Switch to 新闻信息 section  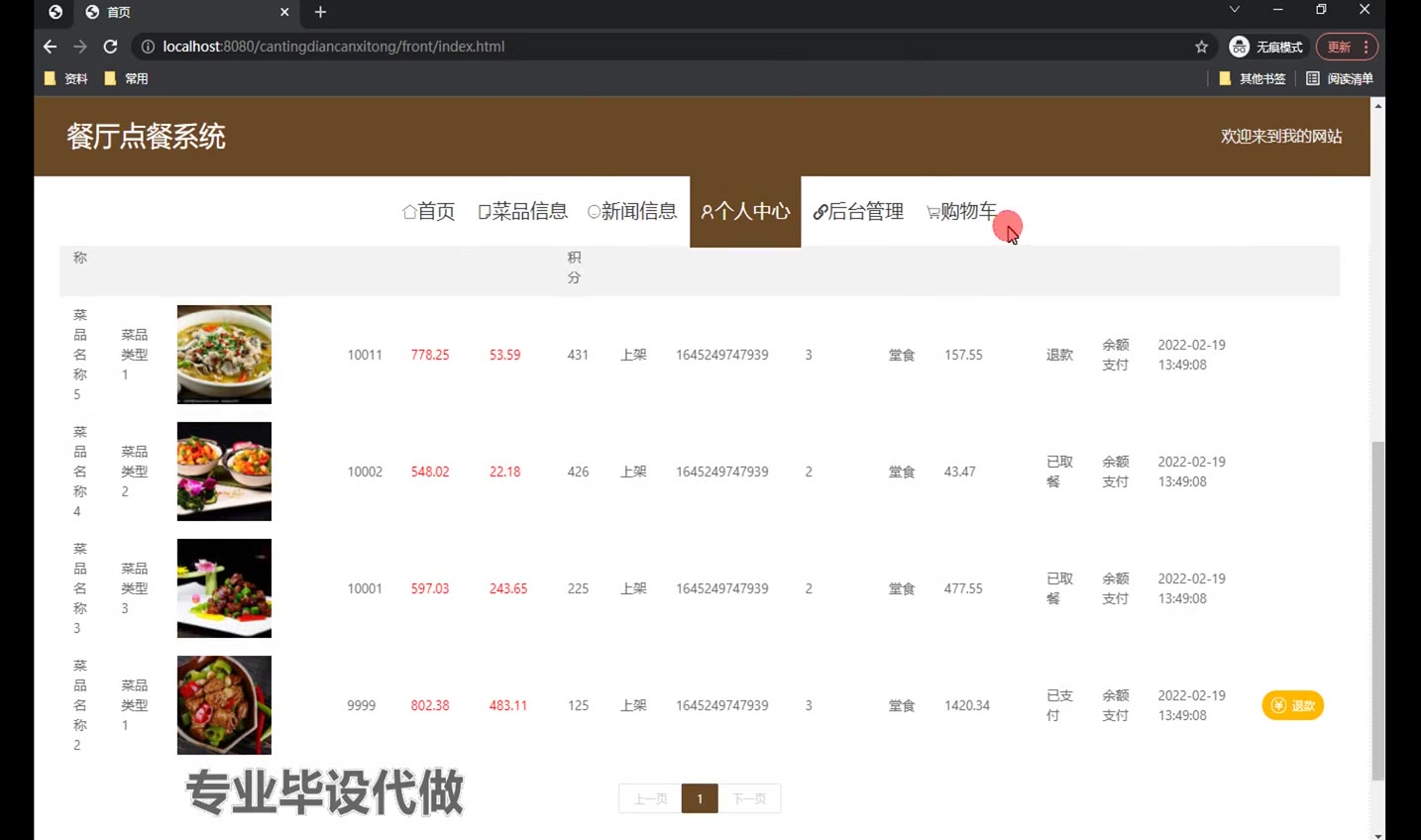pos(632,211)
